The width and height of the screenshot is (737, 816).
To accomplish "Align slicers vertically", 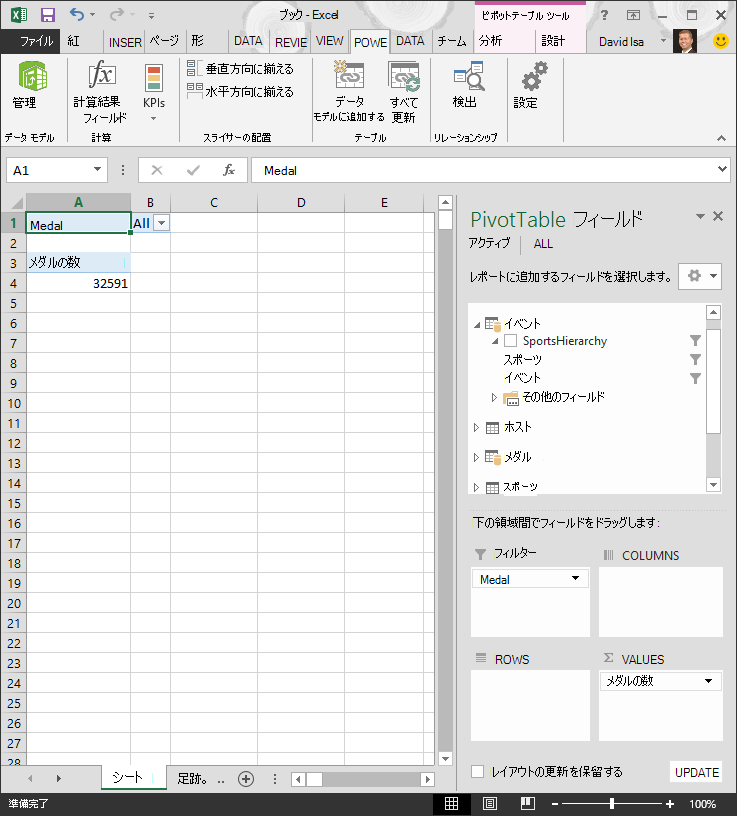I will point(240,68).
